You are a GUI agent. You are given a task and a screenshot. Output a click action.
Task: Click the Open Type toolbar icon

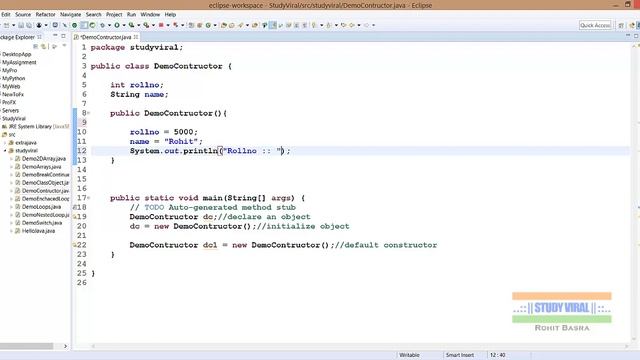pyautogui.click(x=223, y=25)
